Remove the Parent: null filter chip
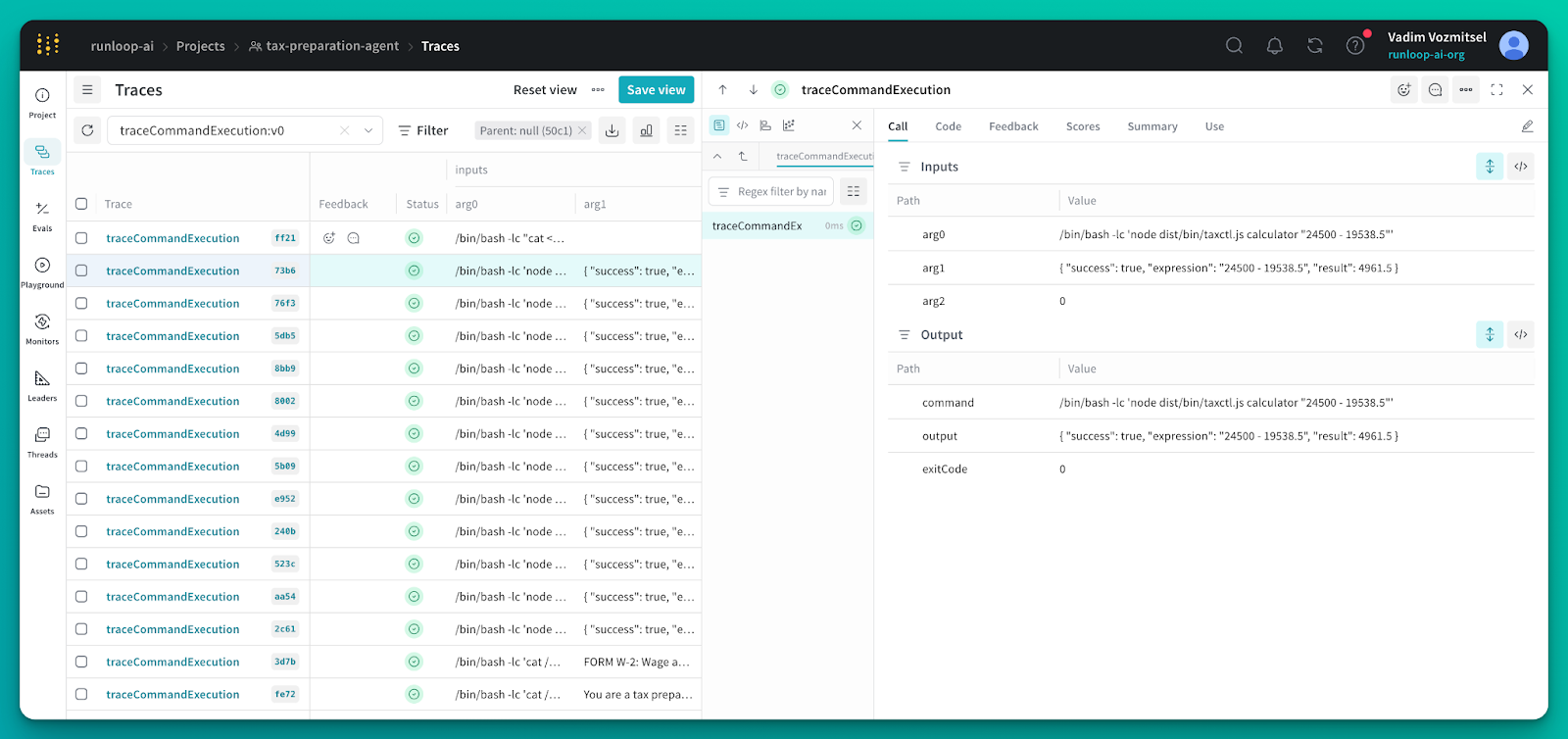 tap(582, 130)
